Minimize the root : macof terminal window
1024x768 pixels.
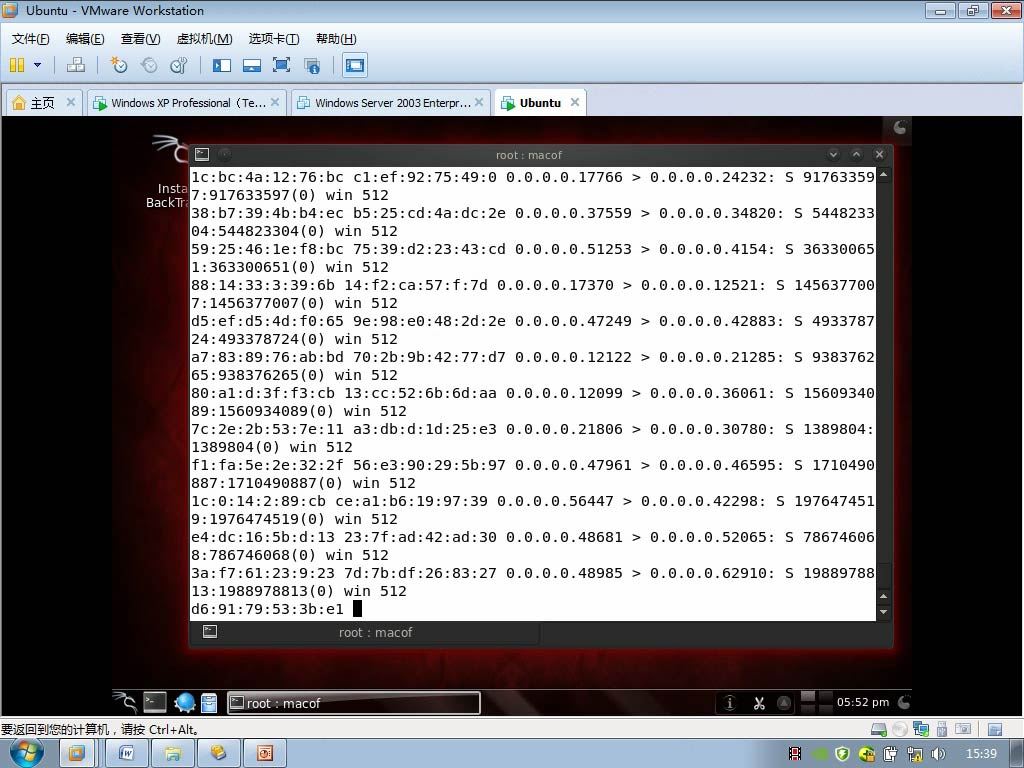pyautogui.click(x=833, y=154)
